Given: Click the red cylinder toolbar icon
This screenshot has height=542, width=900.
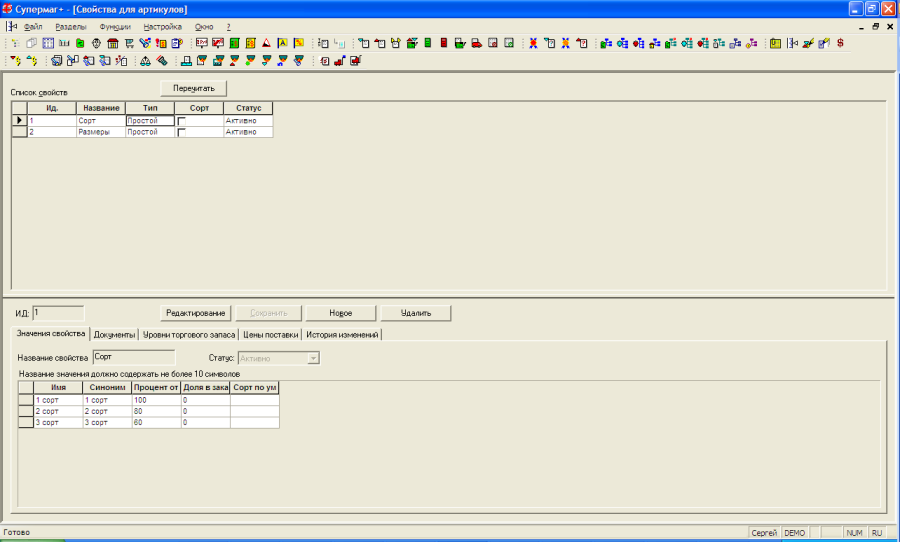Looking at the screenshot, I should click(444, 43).
